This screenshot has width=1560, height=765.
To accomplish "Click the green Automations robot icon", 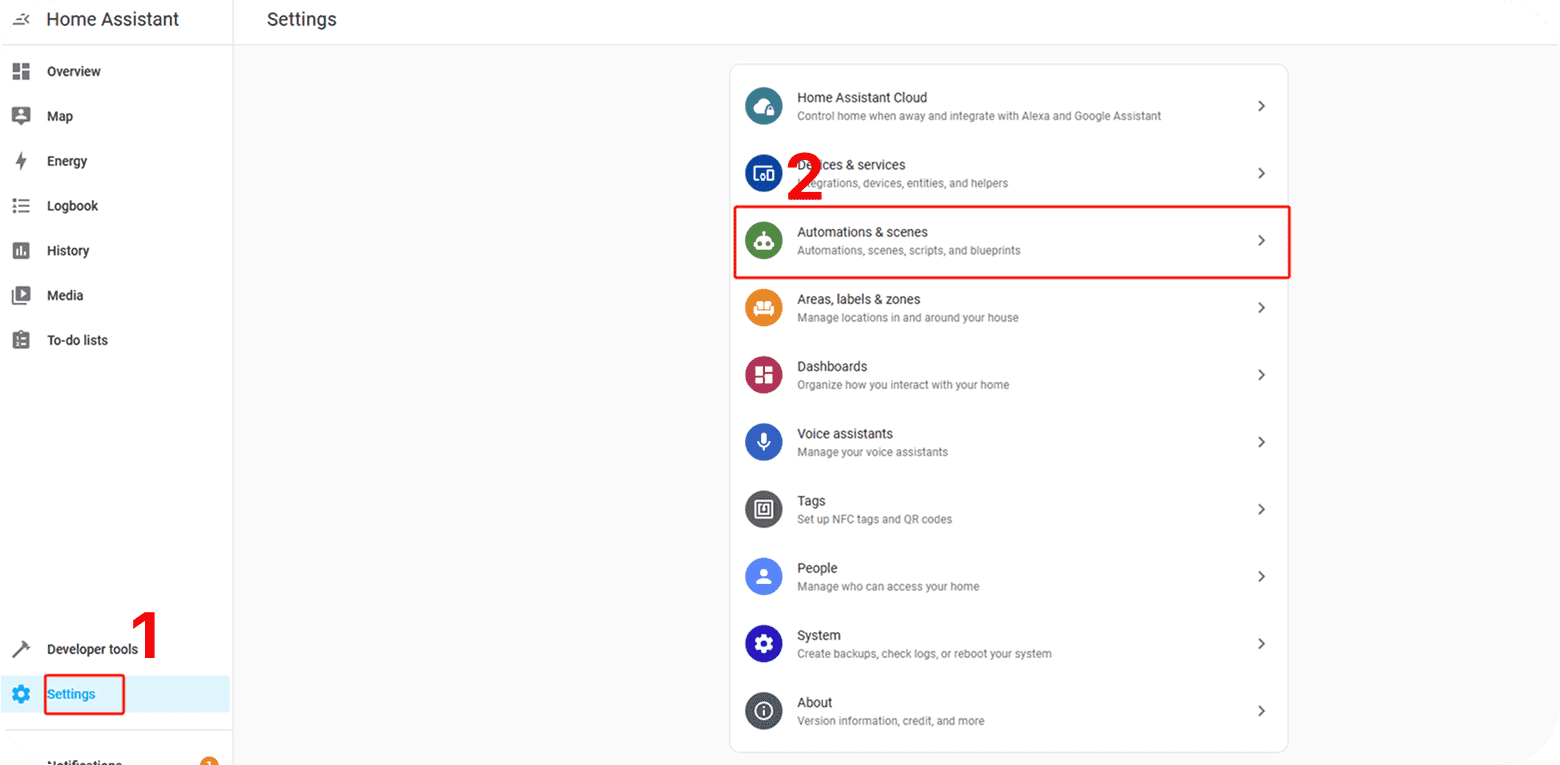I will point(763,241).
